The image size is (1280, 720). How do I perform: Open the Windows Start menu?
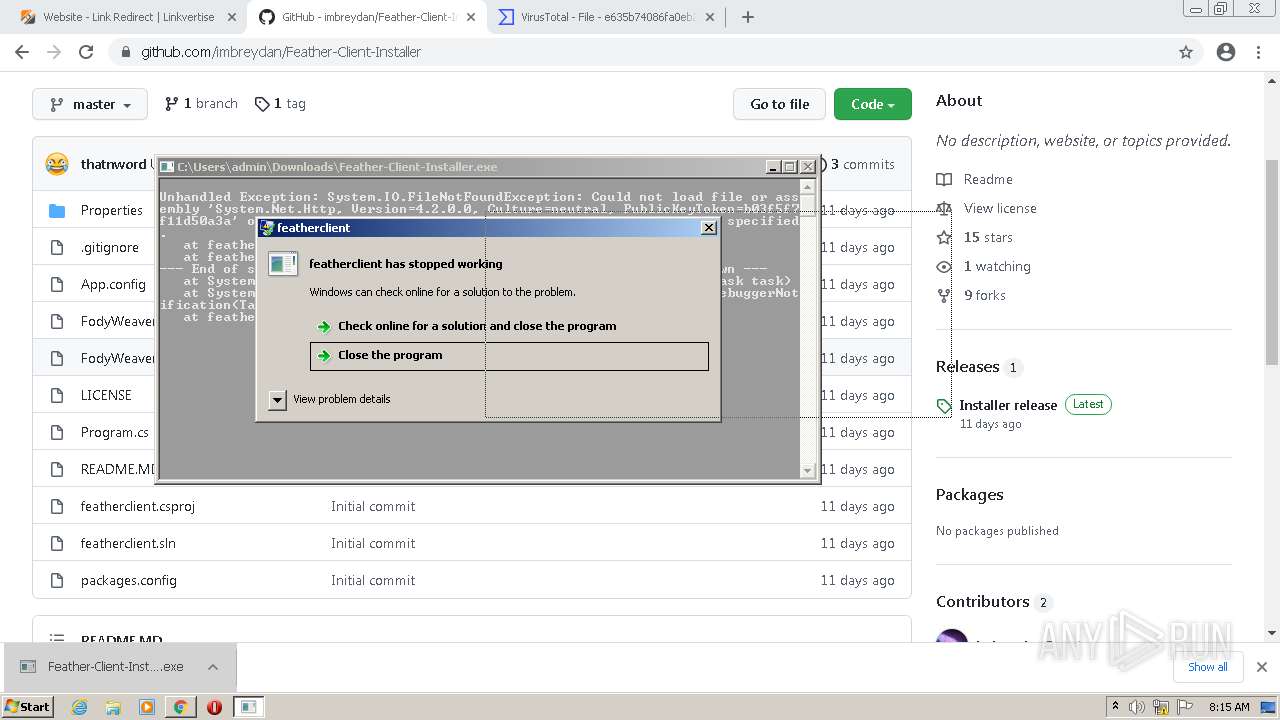coord(28,707)
